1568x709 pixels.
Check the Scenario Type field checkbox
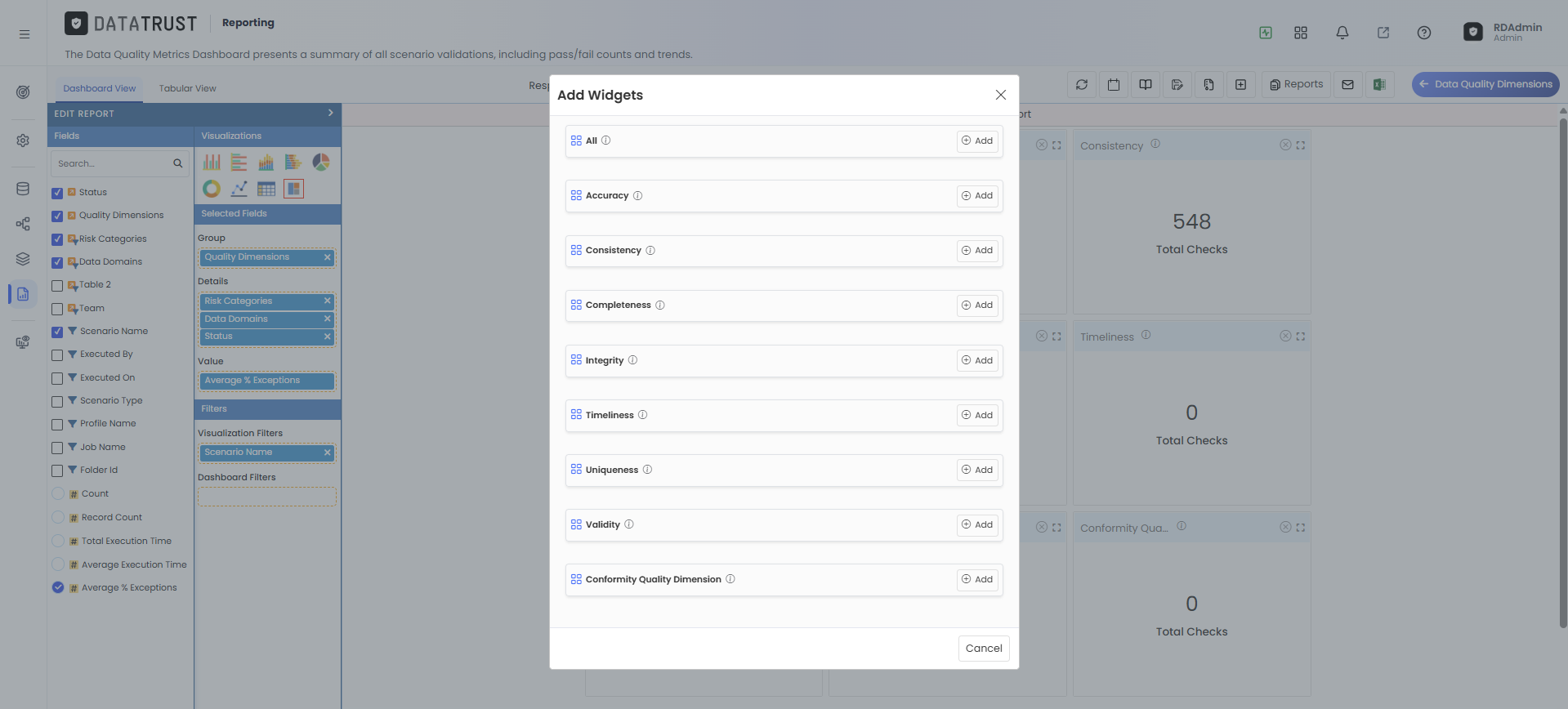pyautogui.click(x=57, y=401)
